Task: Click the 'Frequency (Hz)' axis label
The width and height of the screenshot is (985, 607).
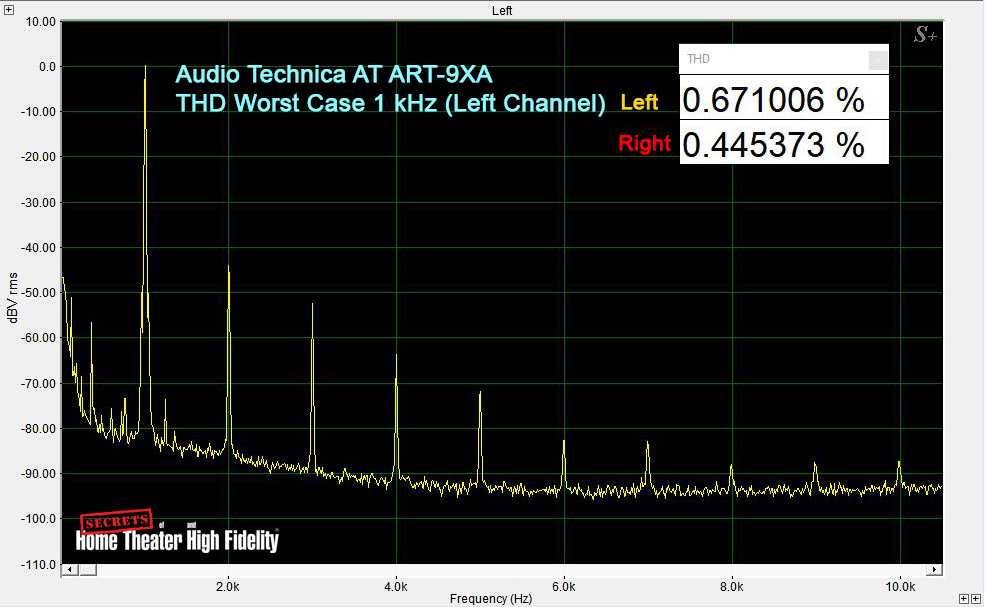Action: pyautogui.click(x=491, y=599)
